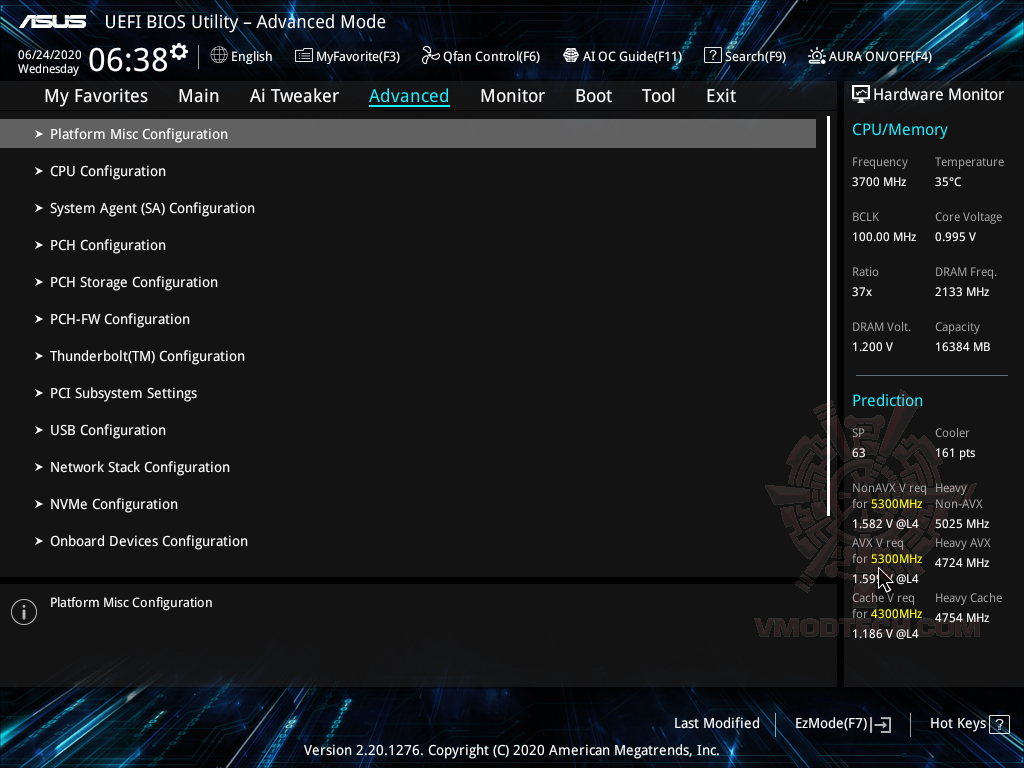Switch to Exit tab
This screenshot has width=1024, height=768.
click(721, 96)
